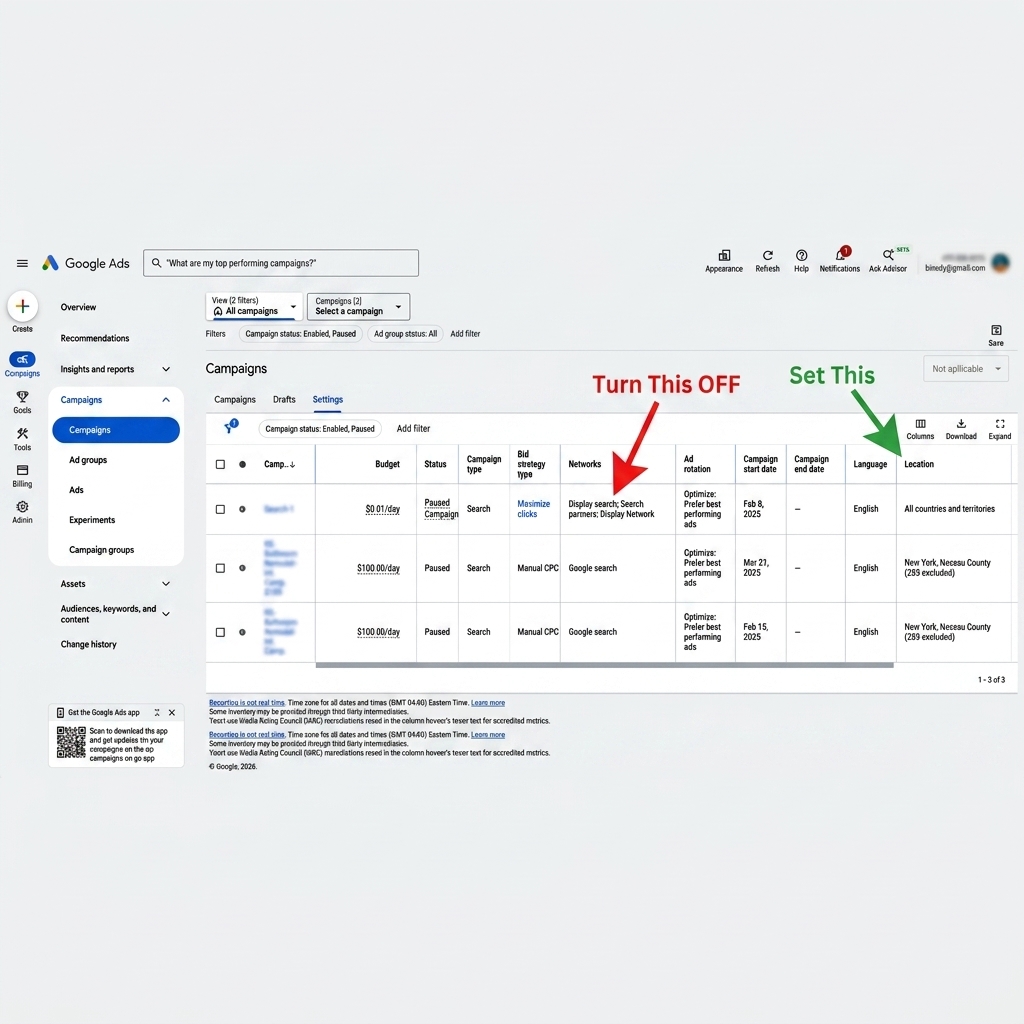
Task: Click status dot of Feb 15 campaign
Action: pyautogui.click(x=242, y=632)
